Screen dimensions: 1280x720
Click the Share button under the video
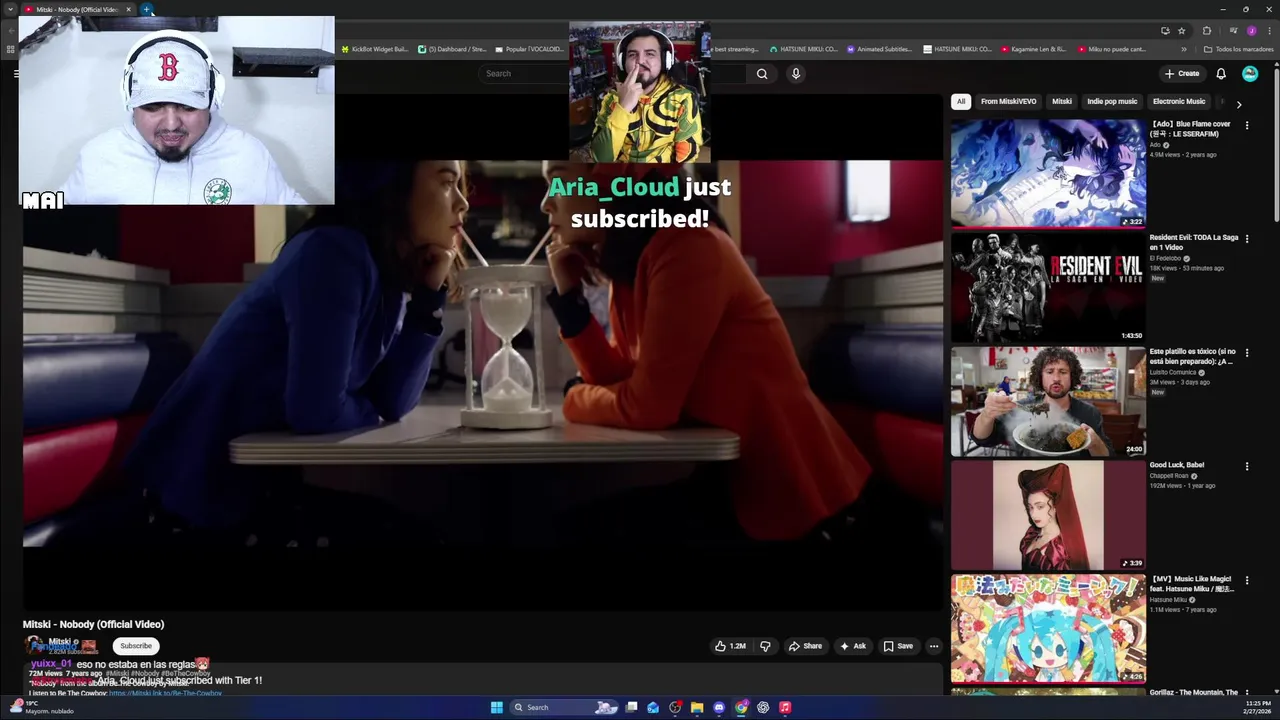click(805, 646)
